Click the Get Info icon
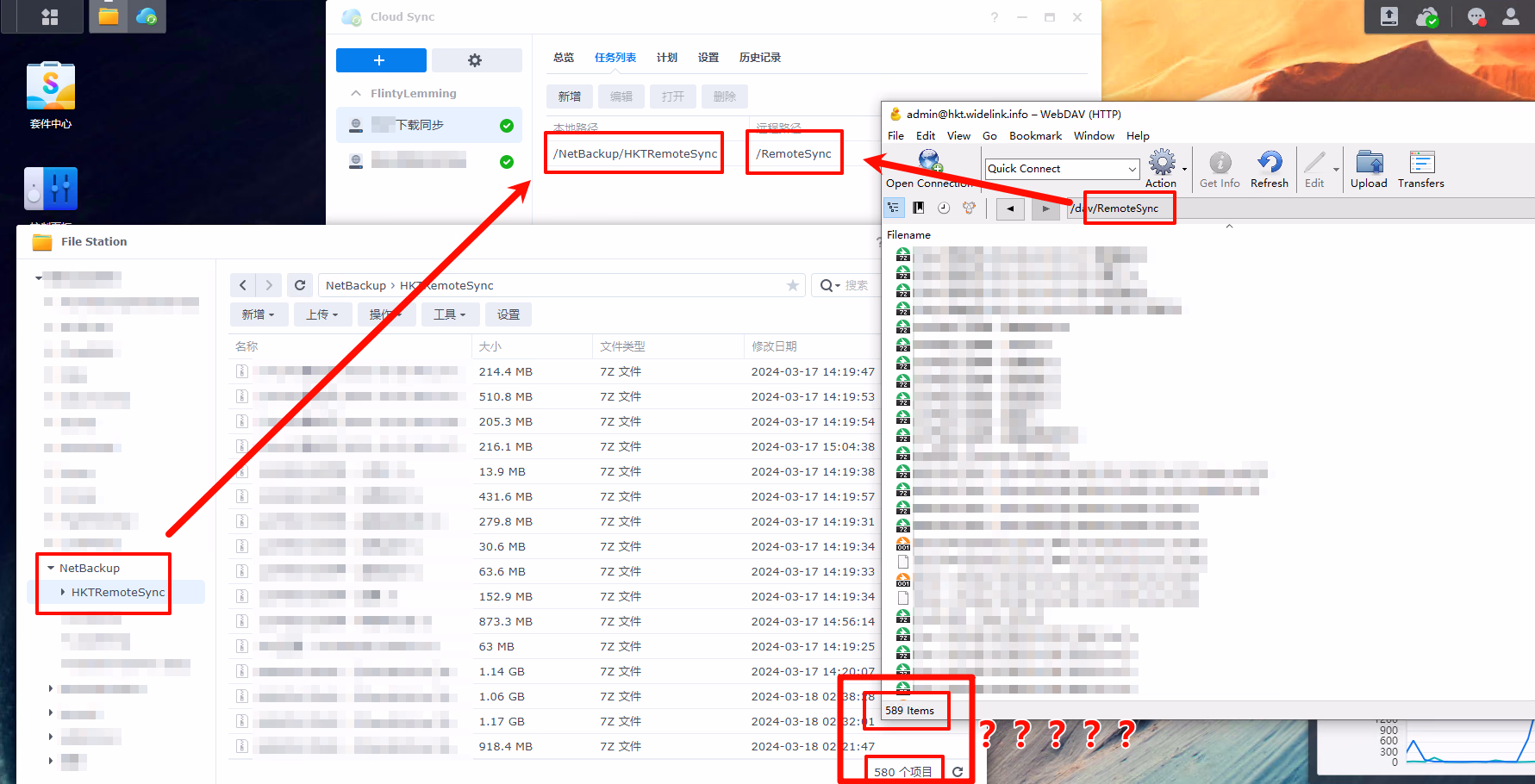 (1220, 163)
